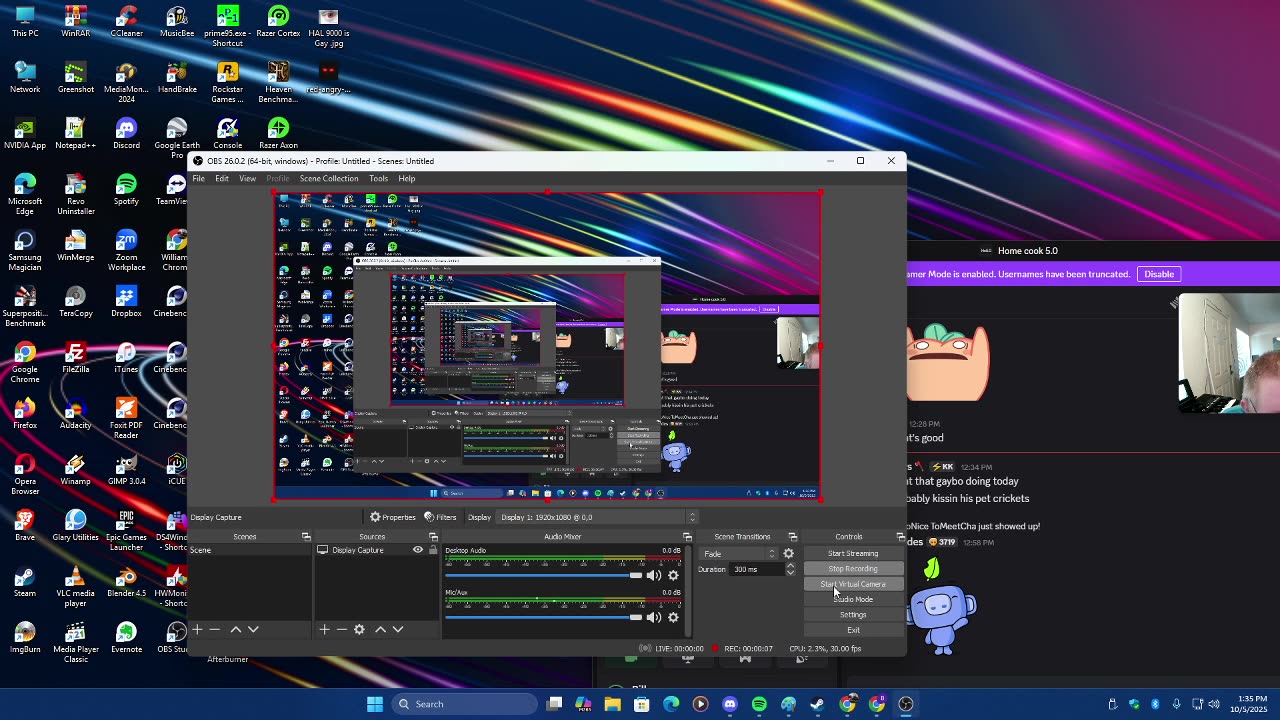Open OBS Settings from Controls
This screenshot has height=720, width=1280.
(853, 614)
